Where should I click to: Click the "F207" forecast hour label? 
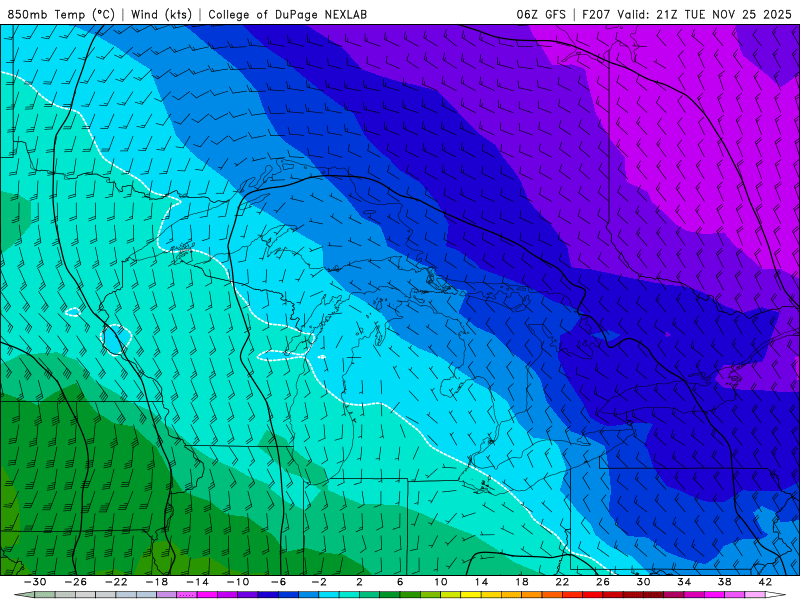click(596, 14)
